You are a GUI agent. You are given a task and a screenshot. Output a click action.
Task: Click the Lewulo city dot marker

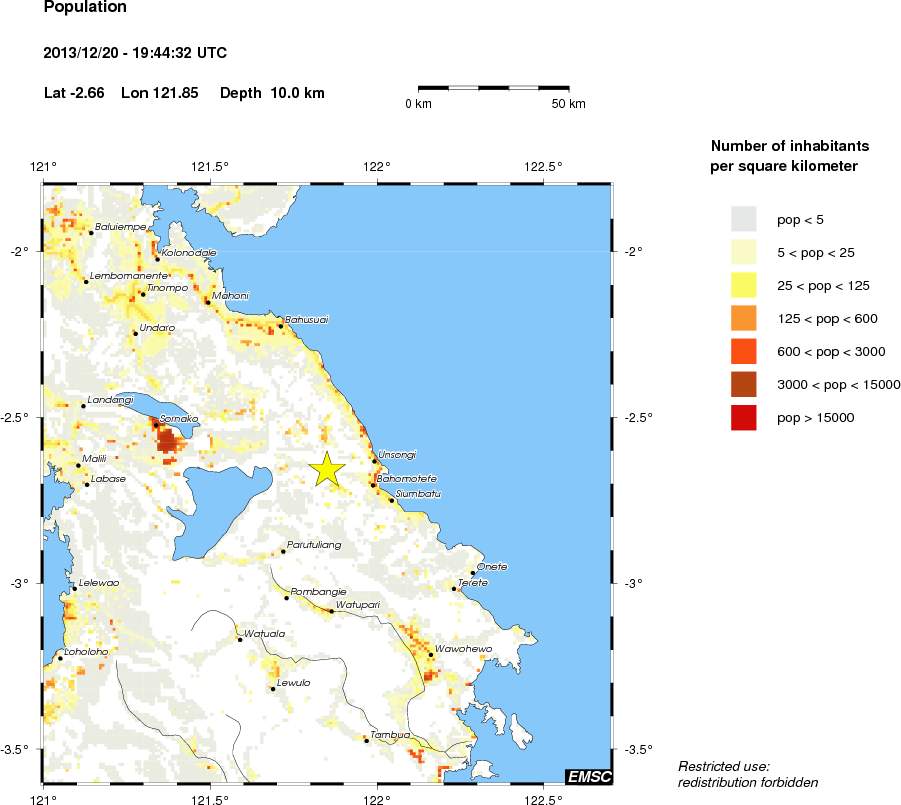(x=272, y=688)
